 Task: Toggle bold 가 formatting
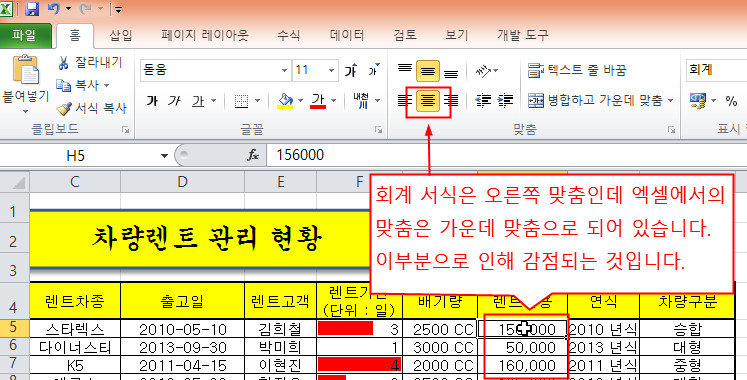152,101
